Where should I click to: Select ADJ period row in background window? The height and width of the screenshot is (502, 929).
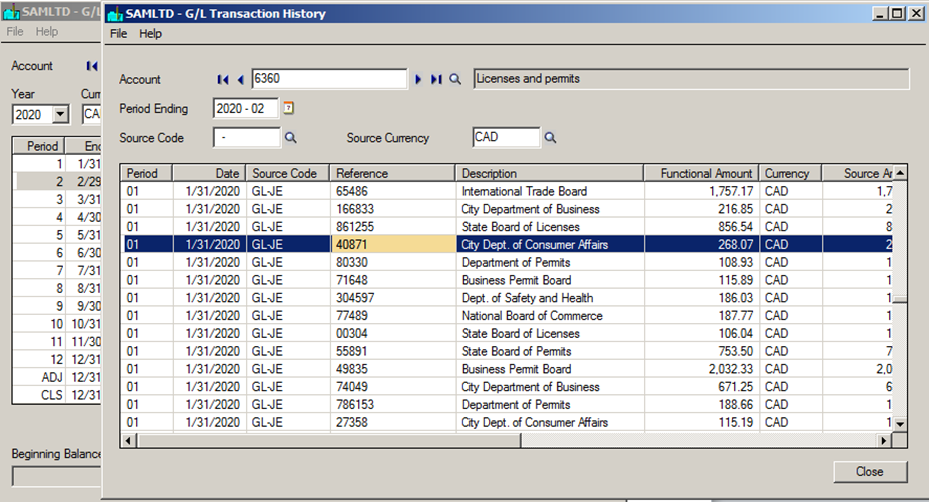click(57, 377)
